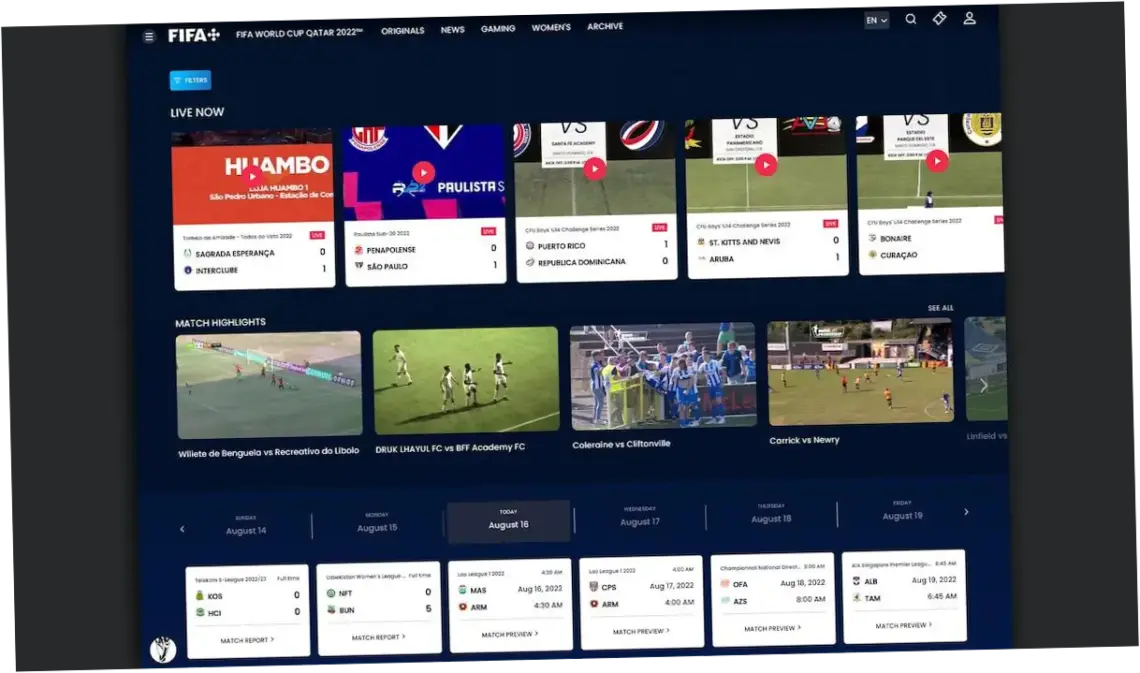The width and height of the screenshot is (1140, 673).
Task: Click the Live Now heading
Action: click(197, 113)
